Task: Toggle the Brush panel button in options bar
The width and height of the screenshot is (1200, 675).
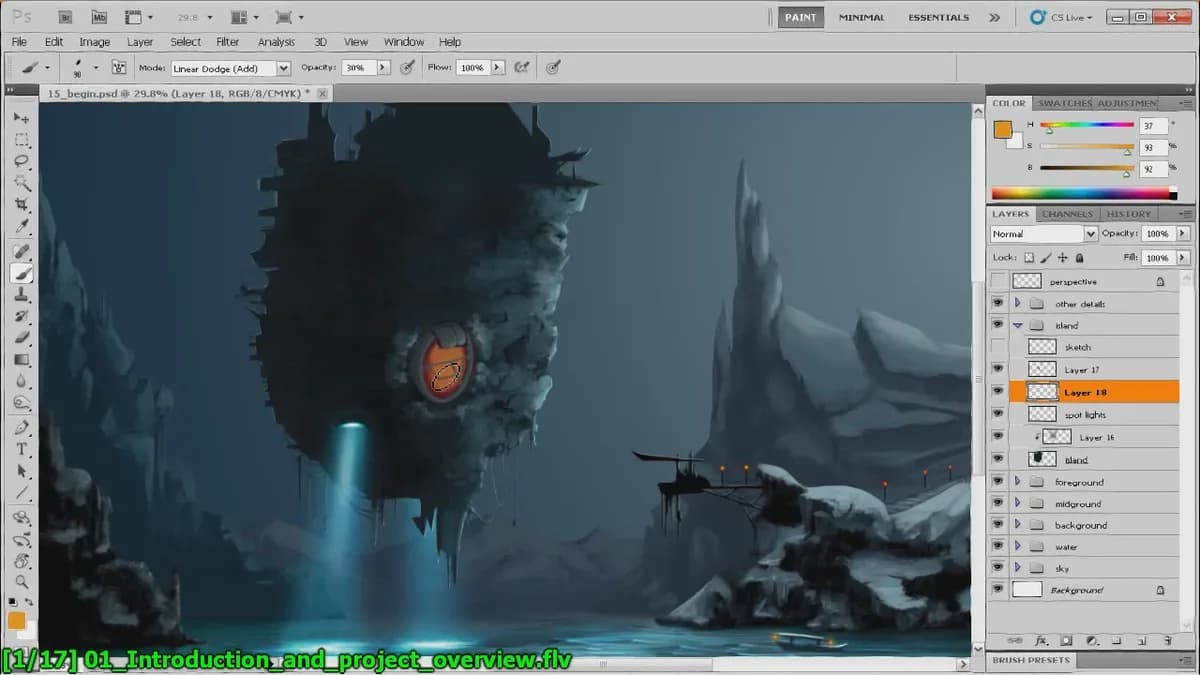Action: [x=118, y=68]
